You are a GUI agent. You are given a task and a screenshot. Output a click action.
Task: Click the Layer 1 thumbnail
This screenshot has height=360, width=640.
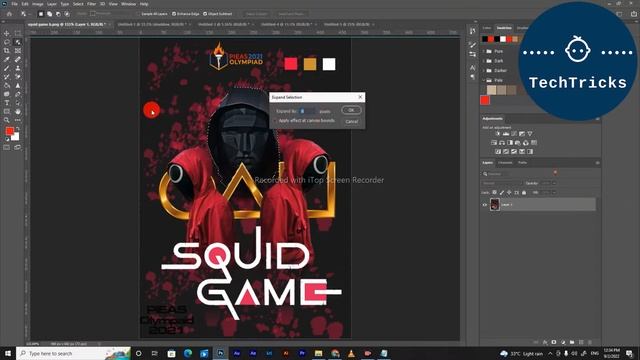(495, 204)
